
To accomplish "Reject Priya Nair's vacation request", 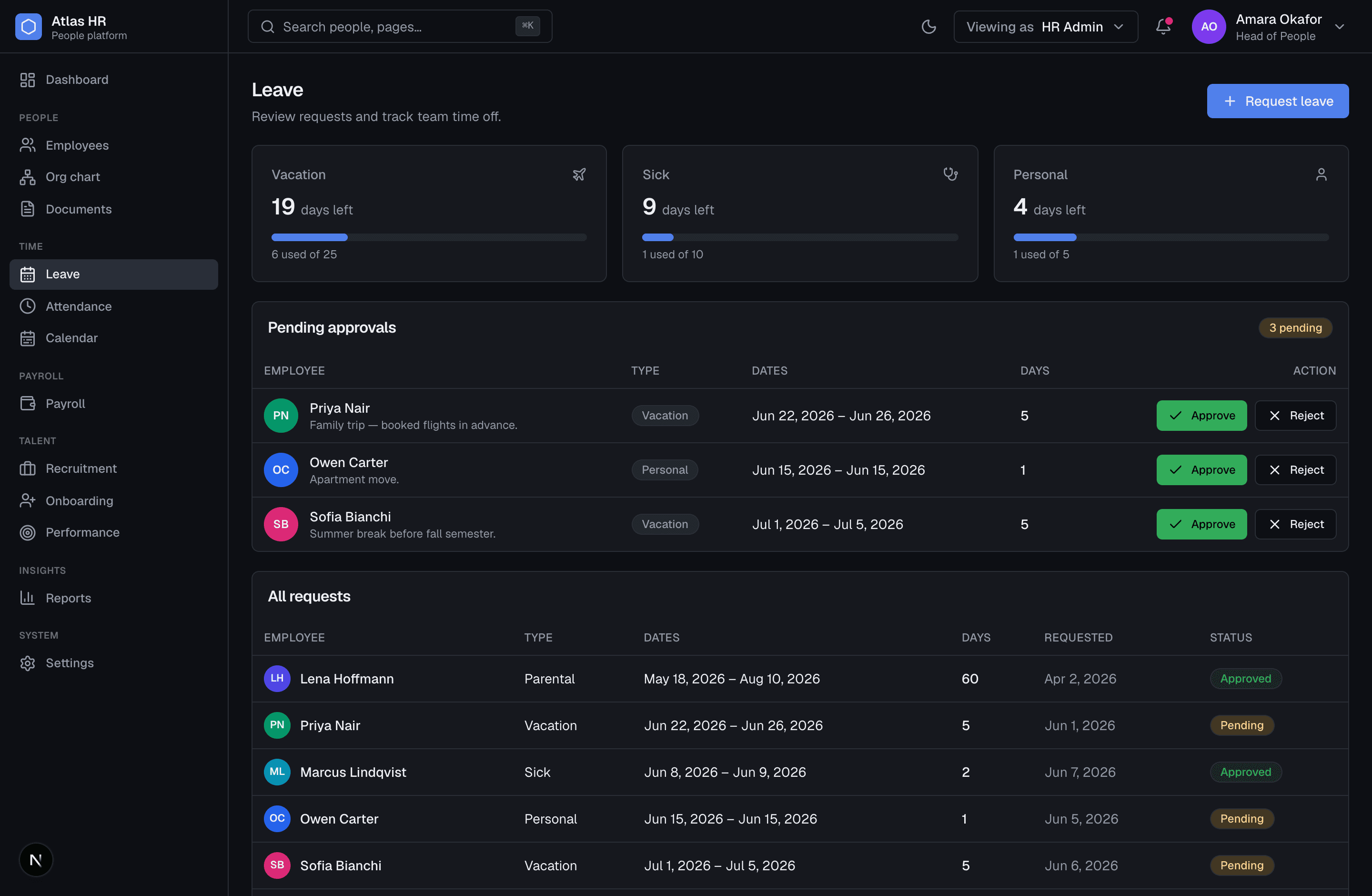I will (x=1295, y=416).
